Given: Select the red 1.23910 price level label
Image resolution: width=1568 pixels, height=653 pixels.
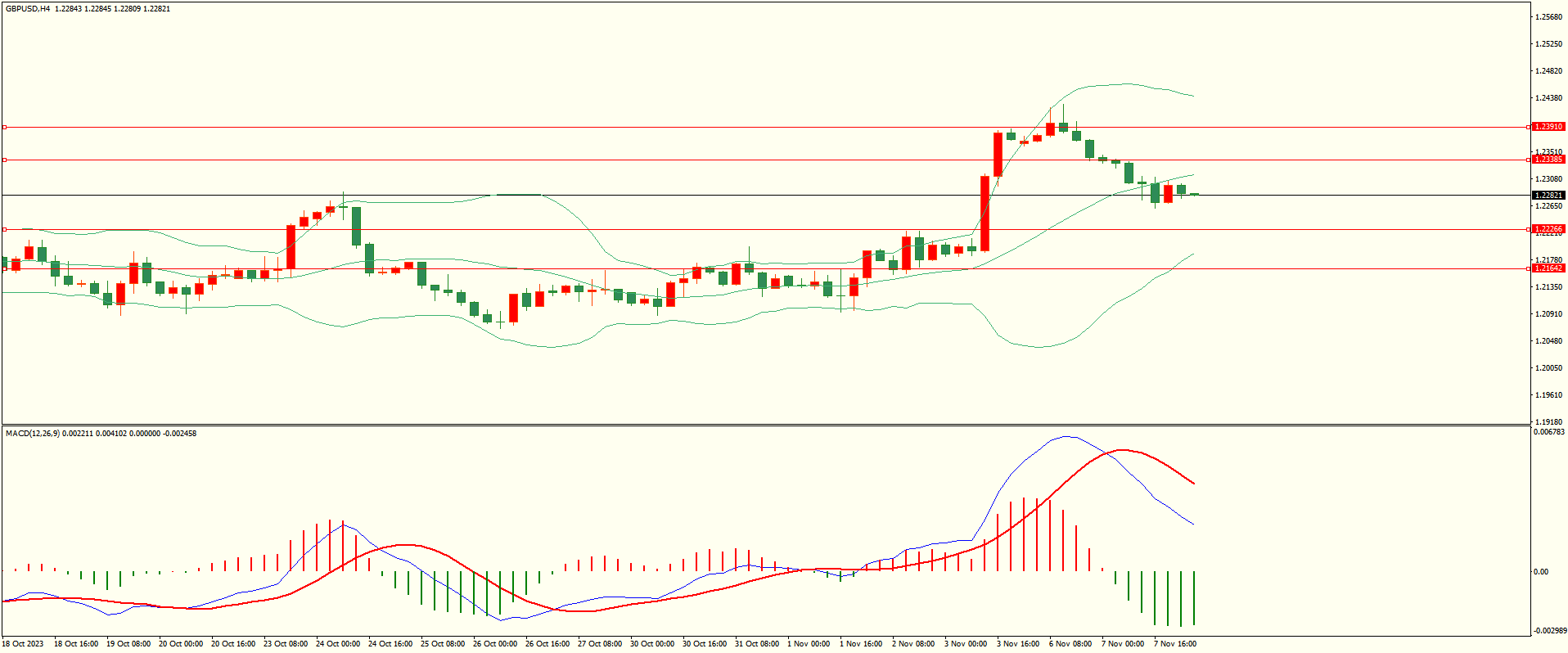Looking at the screenshot, I should pyautogui.click(x=1548, y=127).
